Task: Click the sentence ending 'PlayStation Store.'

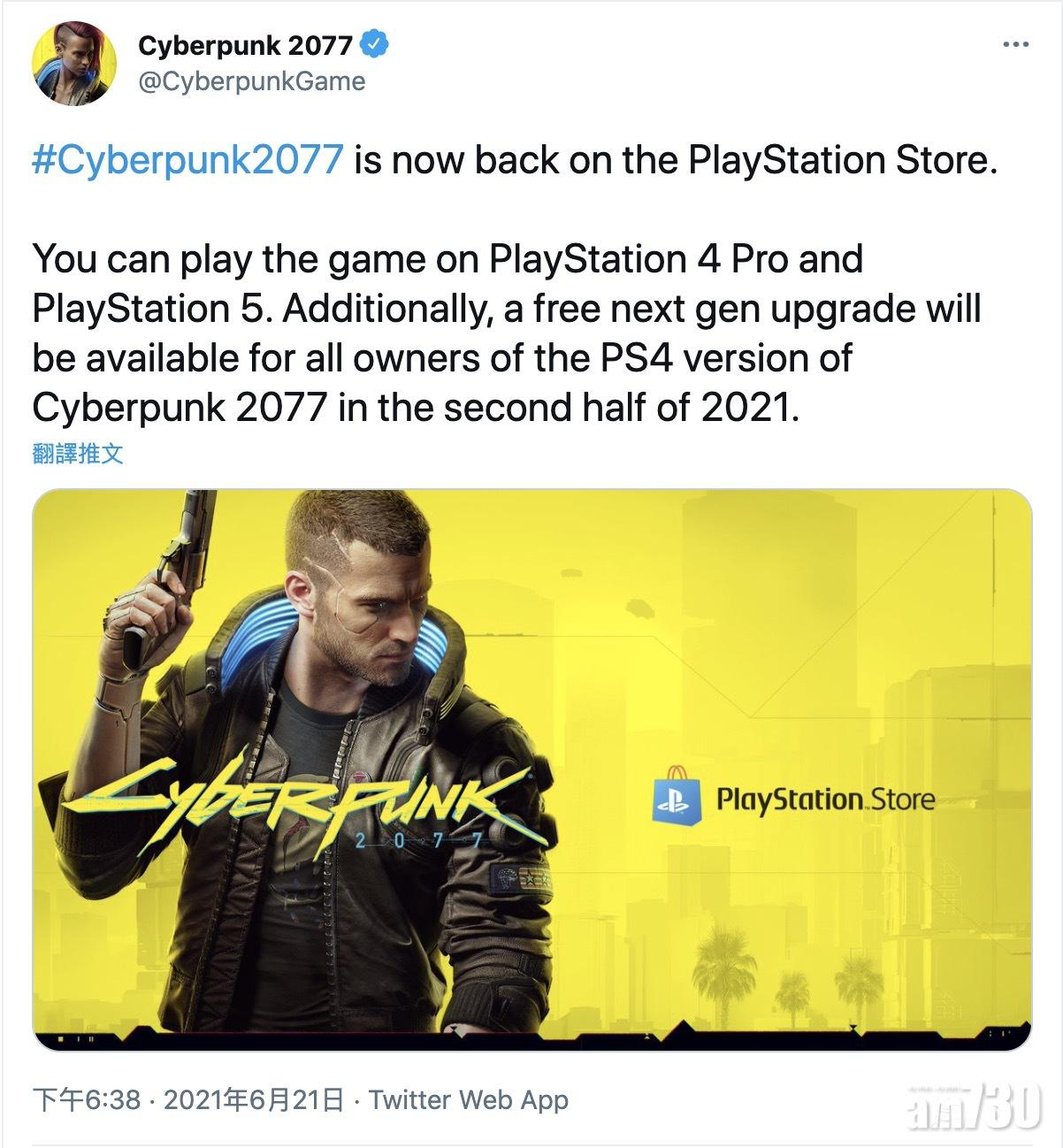Action: (x=674, y=160)
